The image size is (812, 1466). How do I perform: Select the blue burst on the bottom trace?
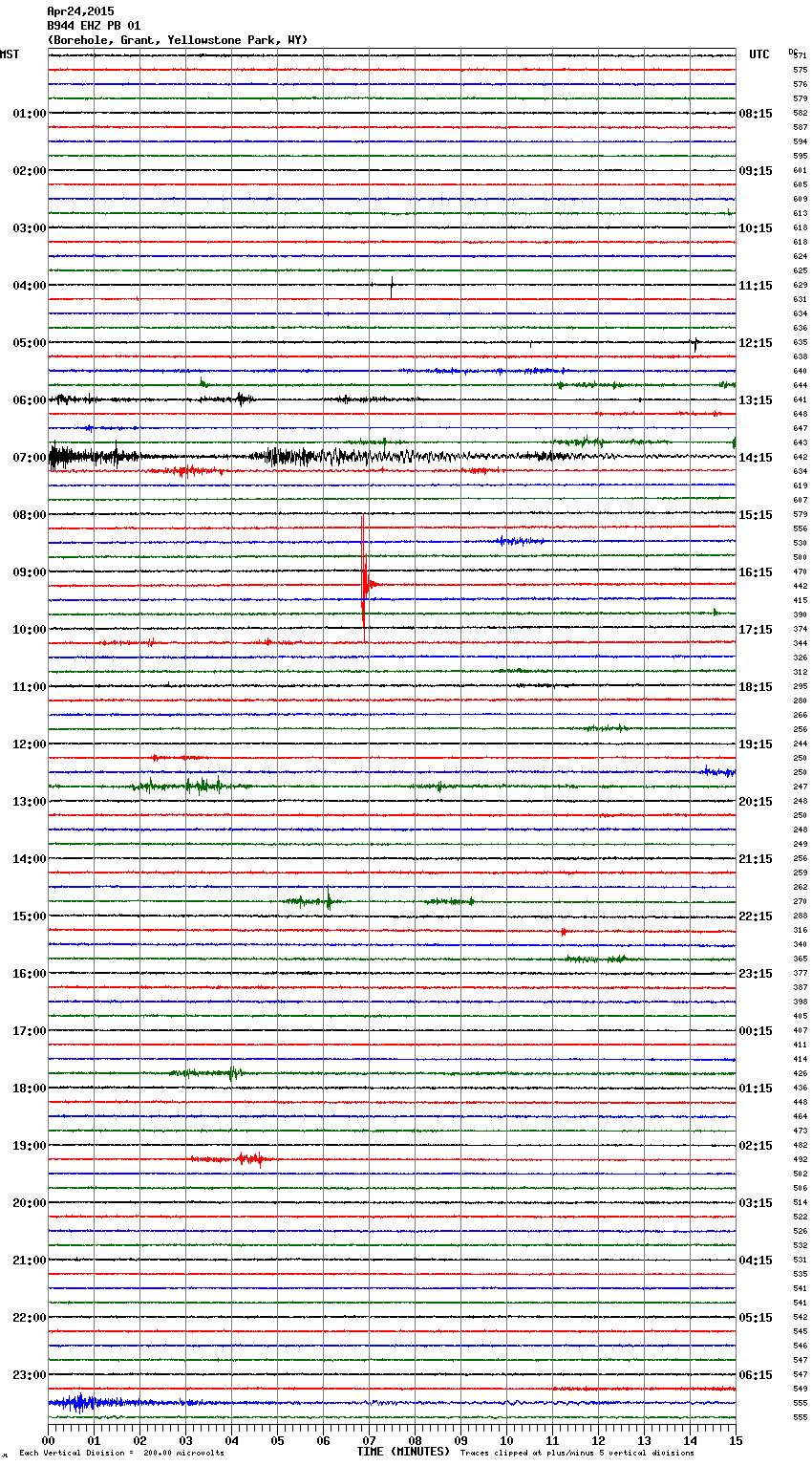coord(78,1403)
